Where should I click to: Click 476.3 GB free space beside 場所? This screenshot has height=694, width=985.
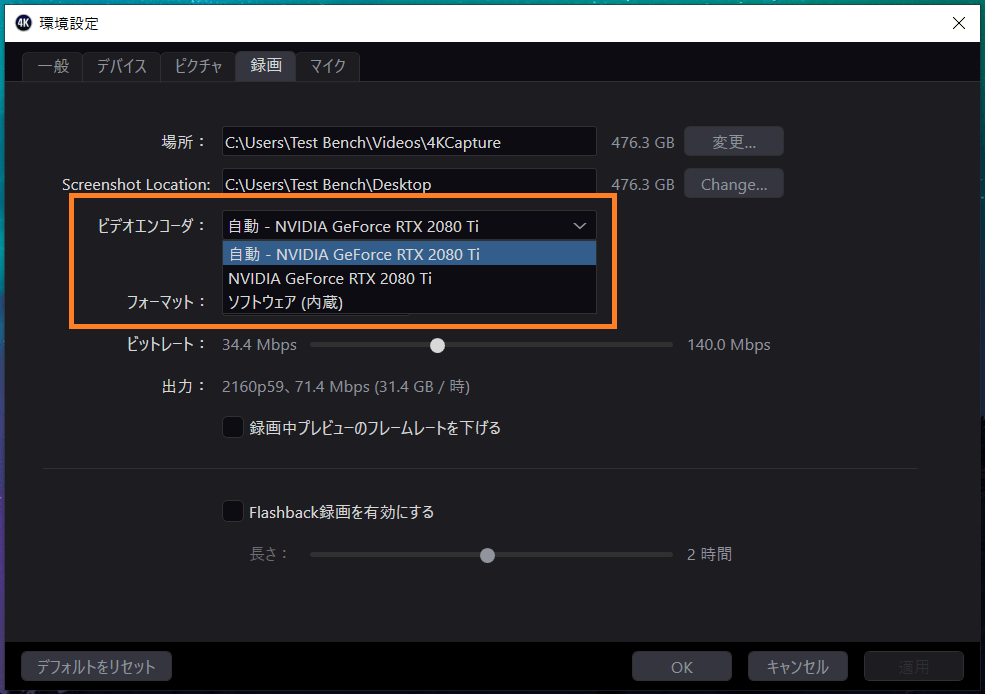tap(642, 143)
